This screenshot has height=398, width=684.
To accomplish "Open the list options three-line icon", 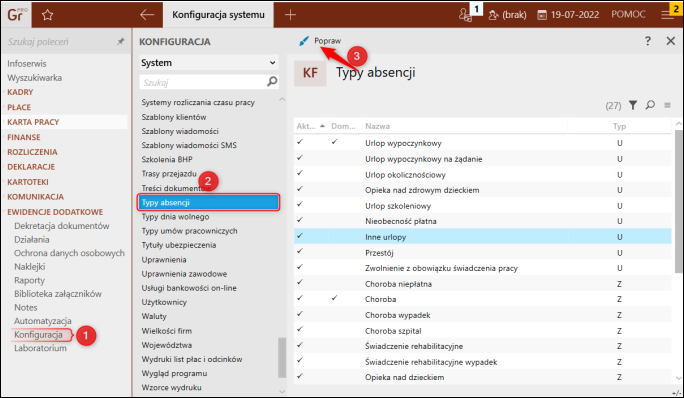I will [x=667, y=105].
